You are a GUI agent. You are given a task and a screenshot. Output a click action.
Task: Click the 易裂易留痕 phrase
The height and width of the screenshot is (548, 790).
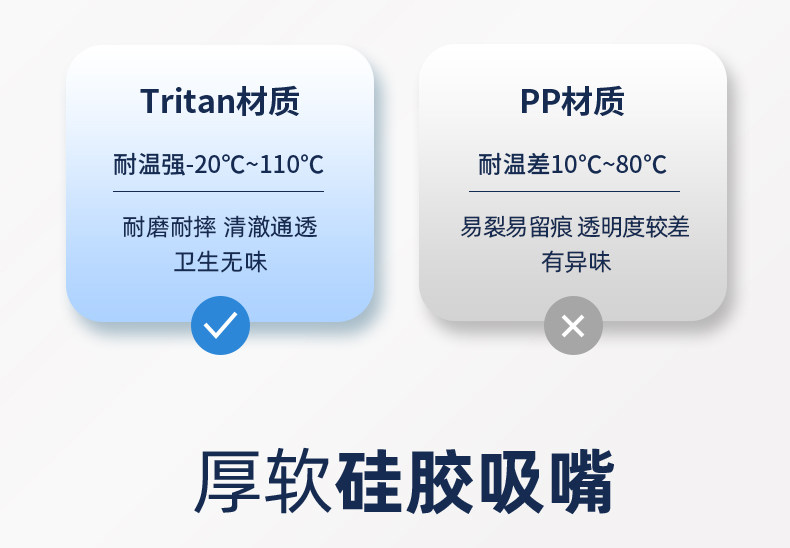tap(514, 227)
